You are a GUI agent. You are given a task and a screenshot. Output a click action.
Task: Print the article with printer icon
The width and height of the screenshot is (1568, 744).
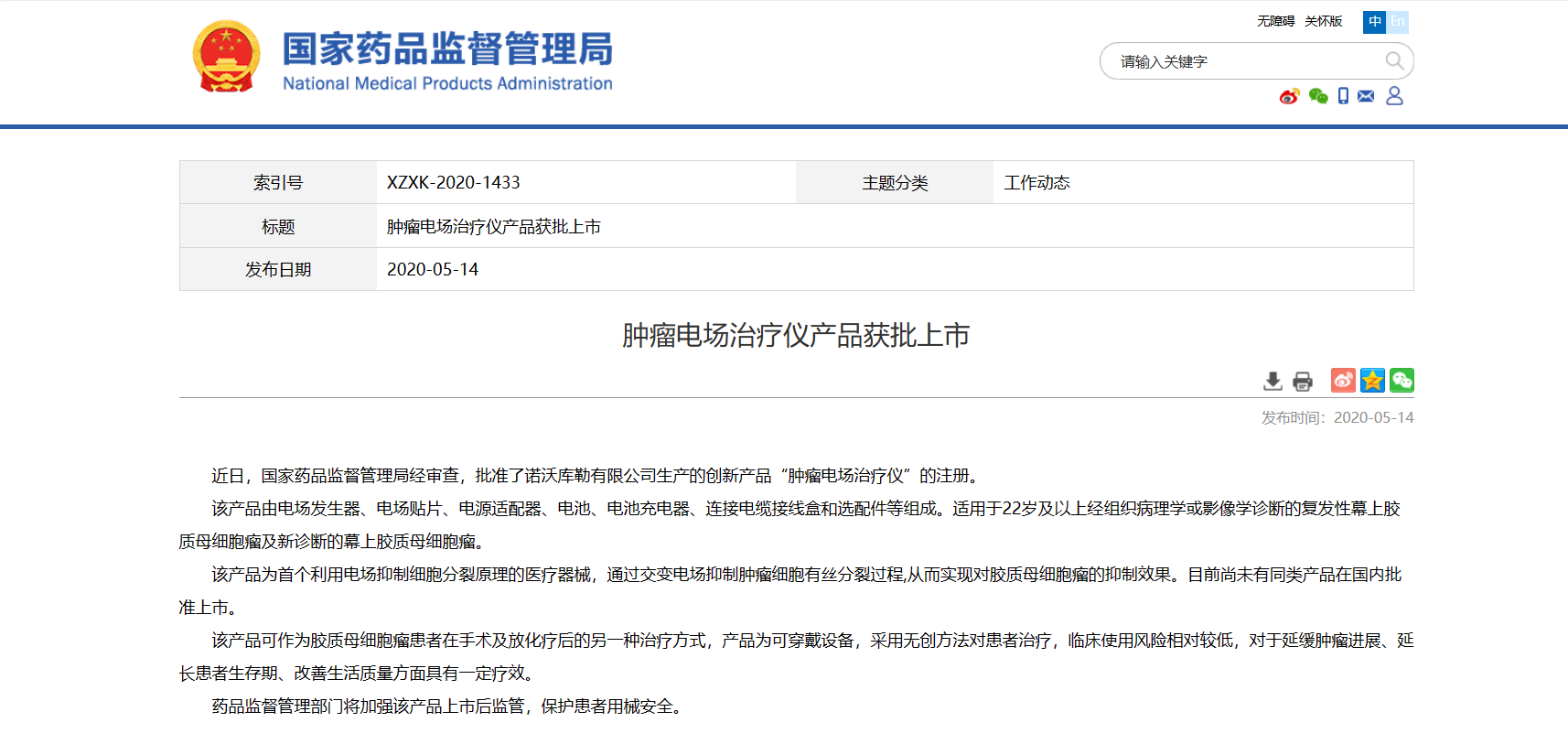click(x=1303, y=381)
